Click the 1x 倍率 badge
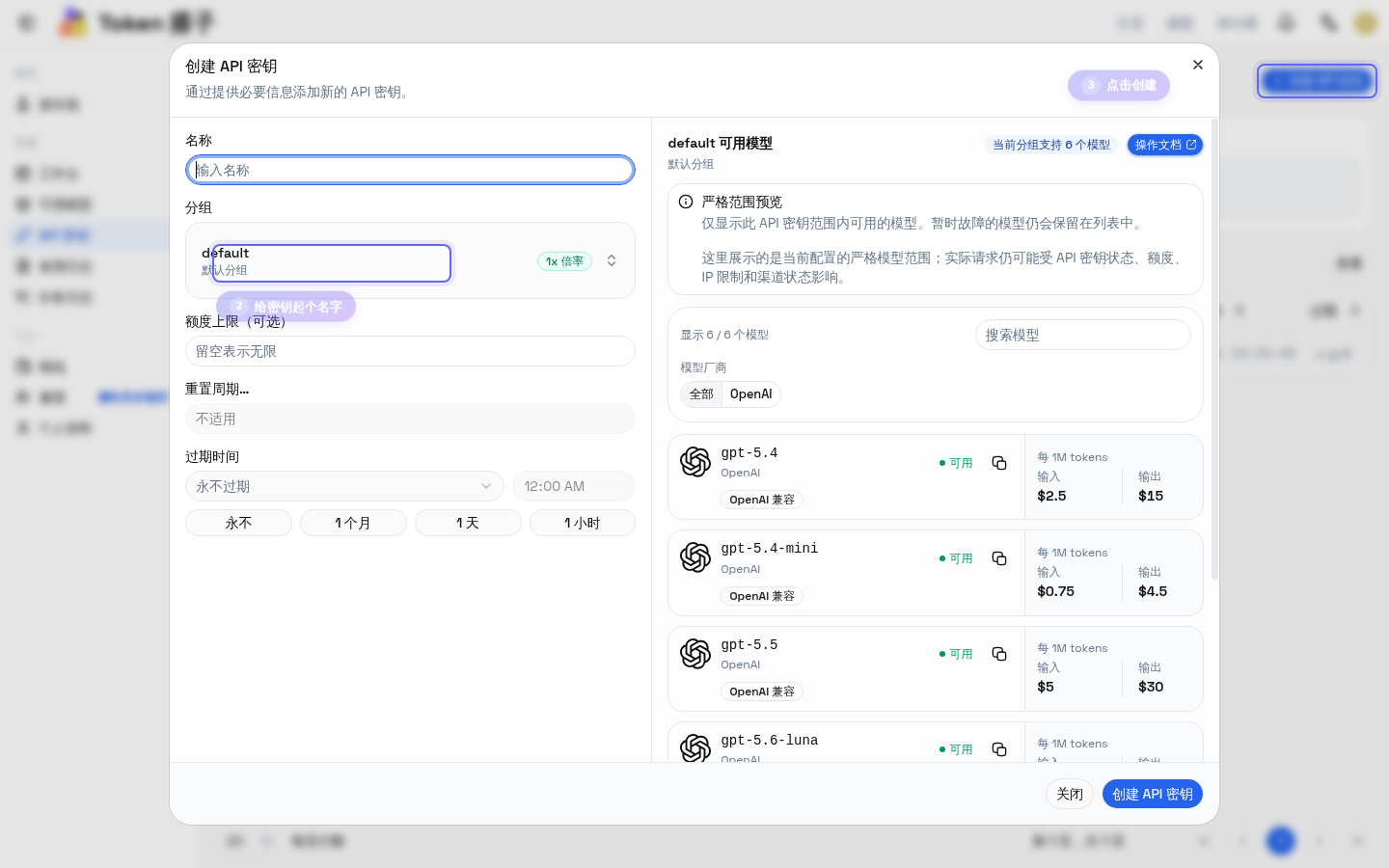This screenshot has width=1389, height=868. pyautogui.click(x=564, y=261)
